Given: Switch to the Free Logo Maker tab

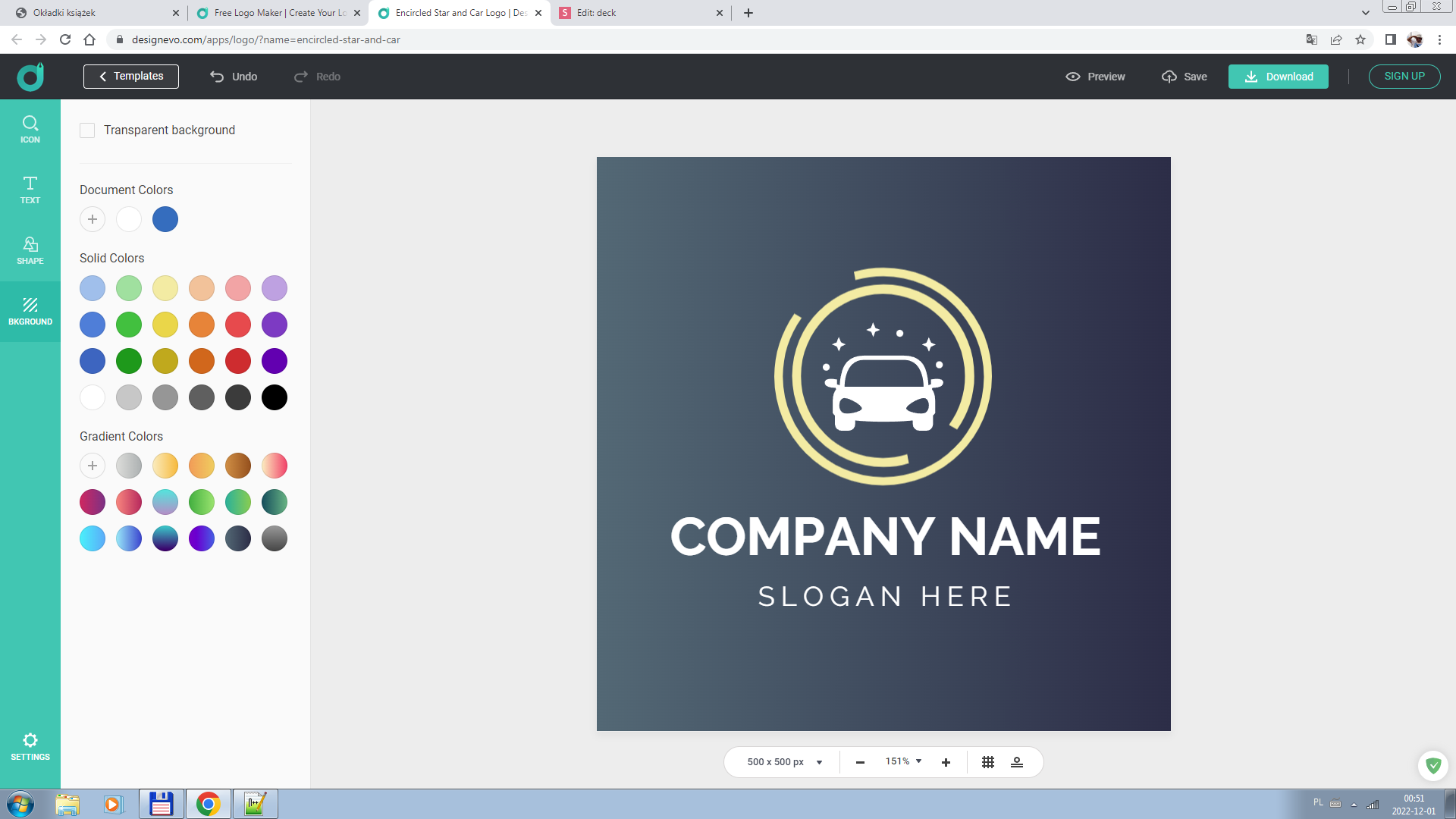Looking at the screenshot, I should [x=278, y=13].
